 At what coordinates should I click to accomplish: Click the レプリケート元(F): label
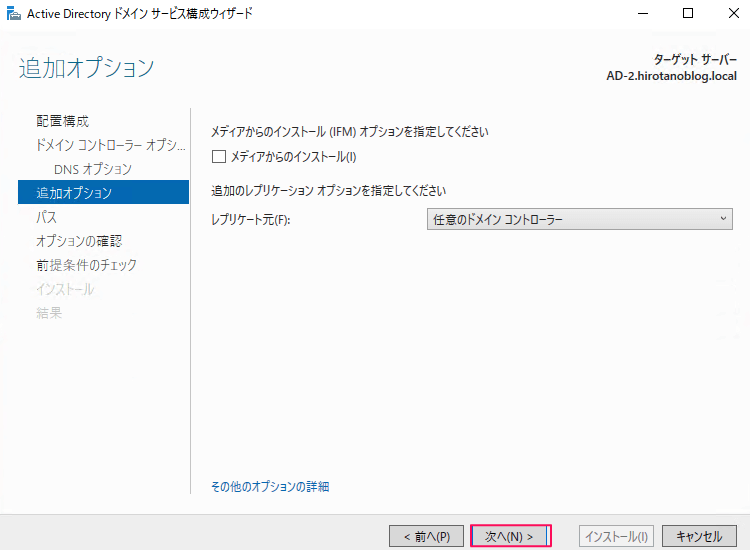(x=251, y=220)
